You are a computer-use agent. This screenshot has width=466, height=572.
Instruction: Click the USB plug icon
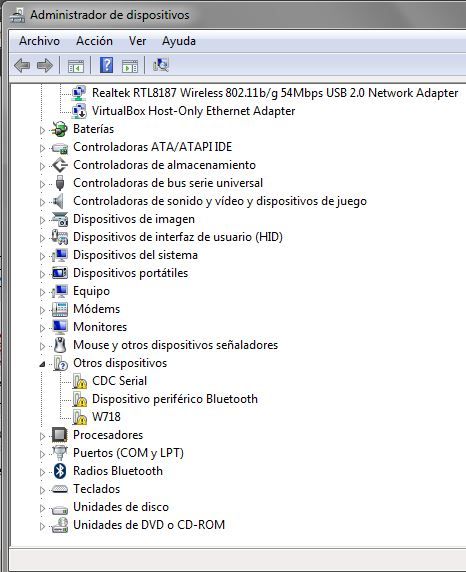tap(60, 183)
